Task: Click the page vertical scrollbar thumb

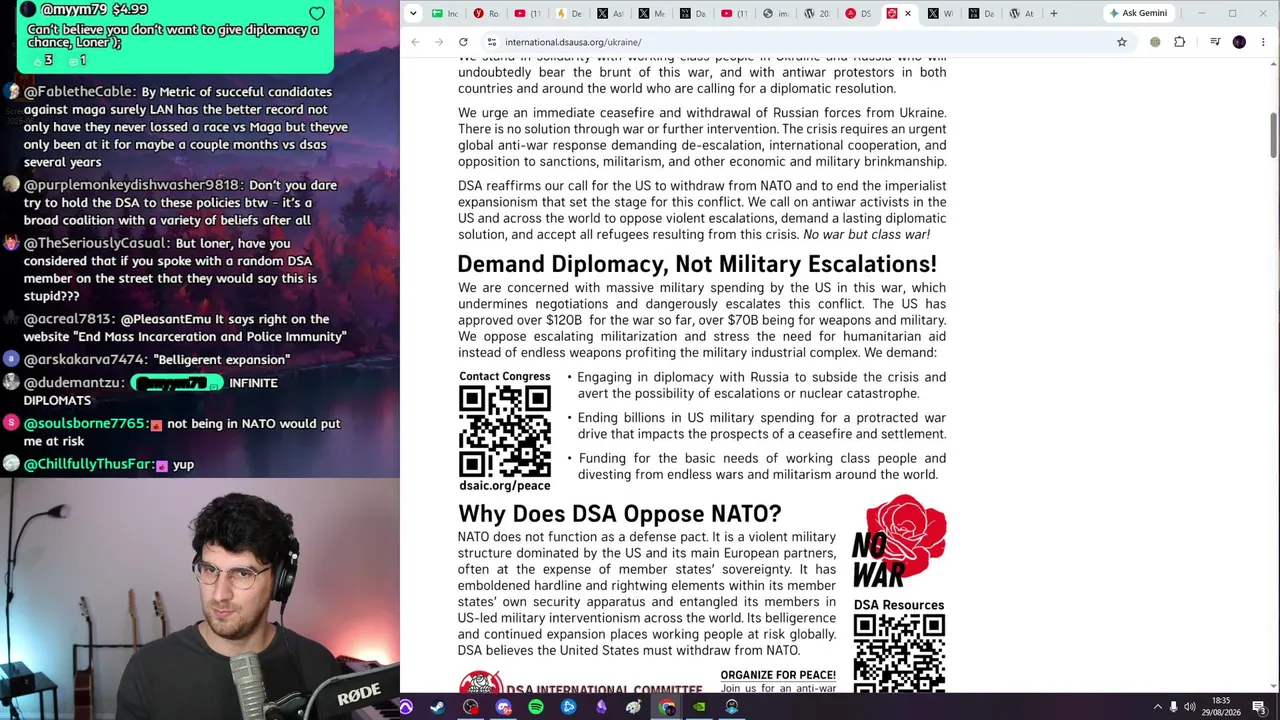Action: (1273, 135)
